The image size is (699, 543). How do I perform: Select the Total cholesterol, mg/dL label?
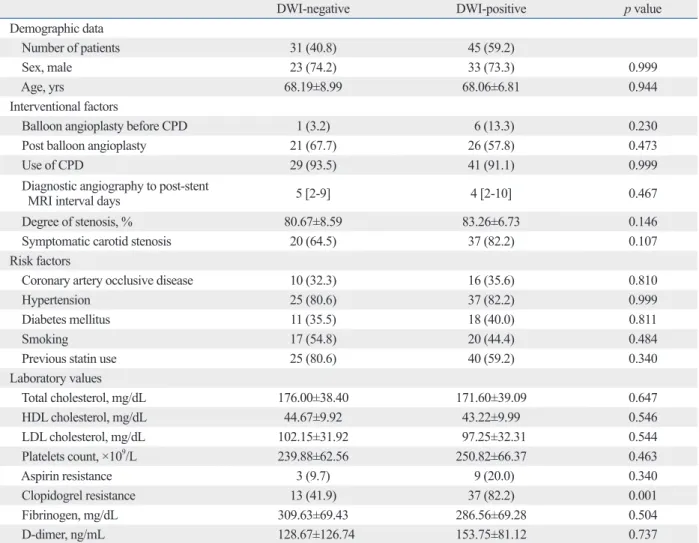coord(84,398)
